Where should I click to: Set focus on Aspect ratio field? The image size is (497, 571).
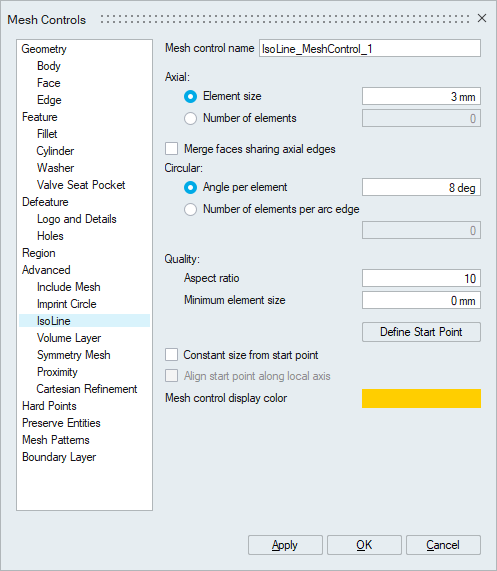click(x=421, y=279)
